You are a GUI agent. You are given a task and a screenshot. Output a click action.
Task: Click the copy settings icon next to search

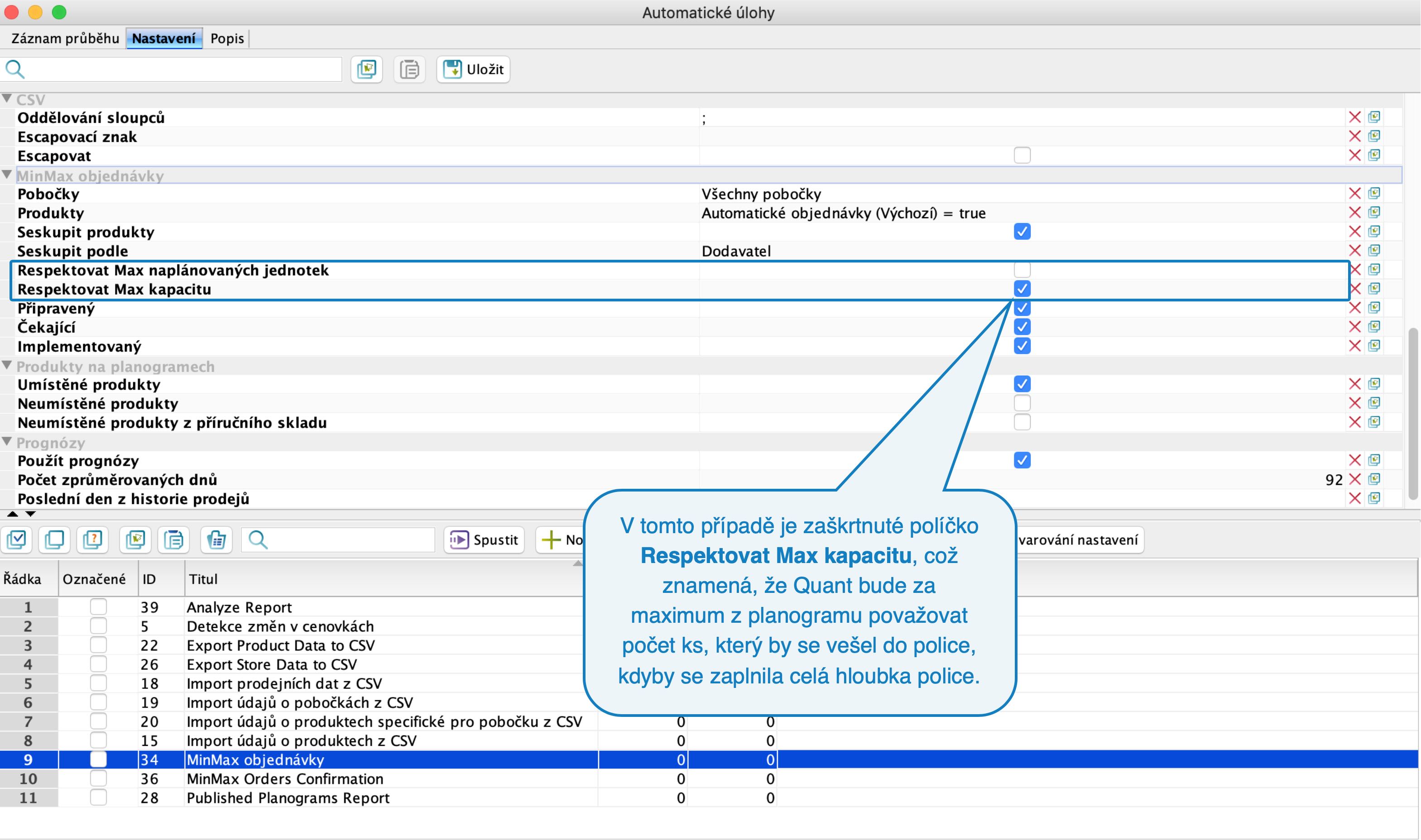366,69
